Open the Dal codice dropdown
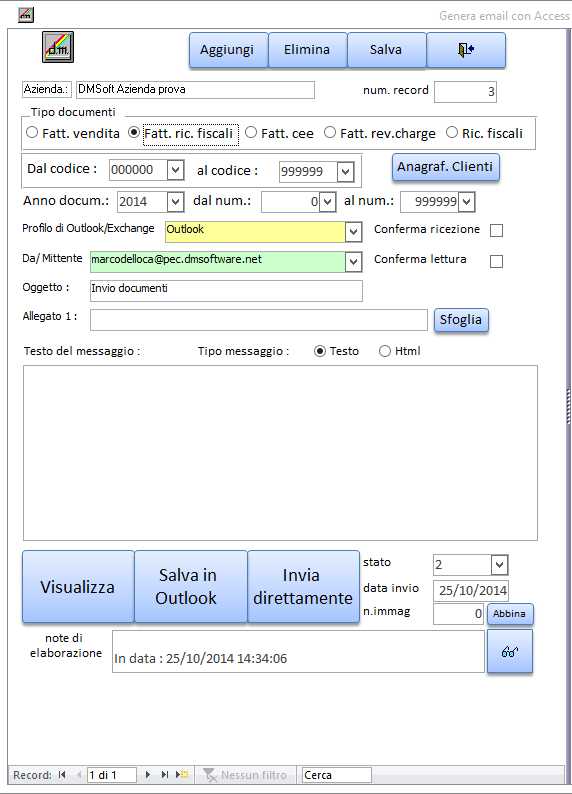This screenshot has width=572, height=794. 175,170
